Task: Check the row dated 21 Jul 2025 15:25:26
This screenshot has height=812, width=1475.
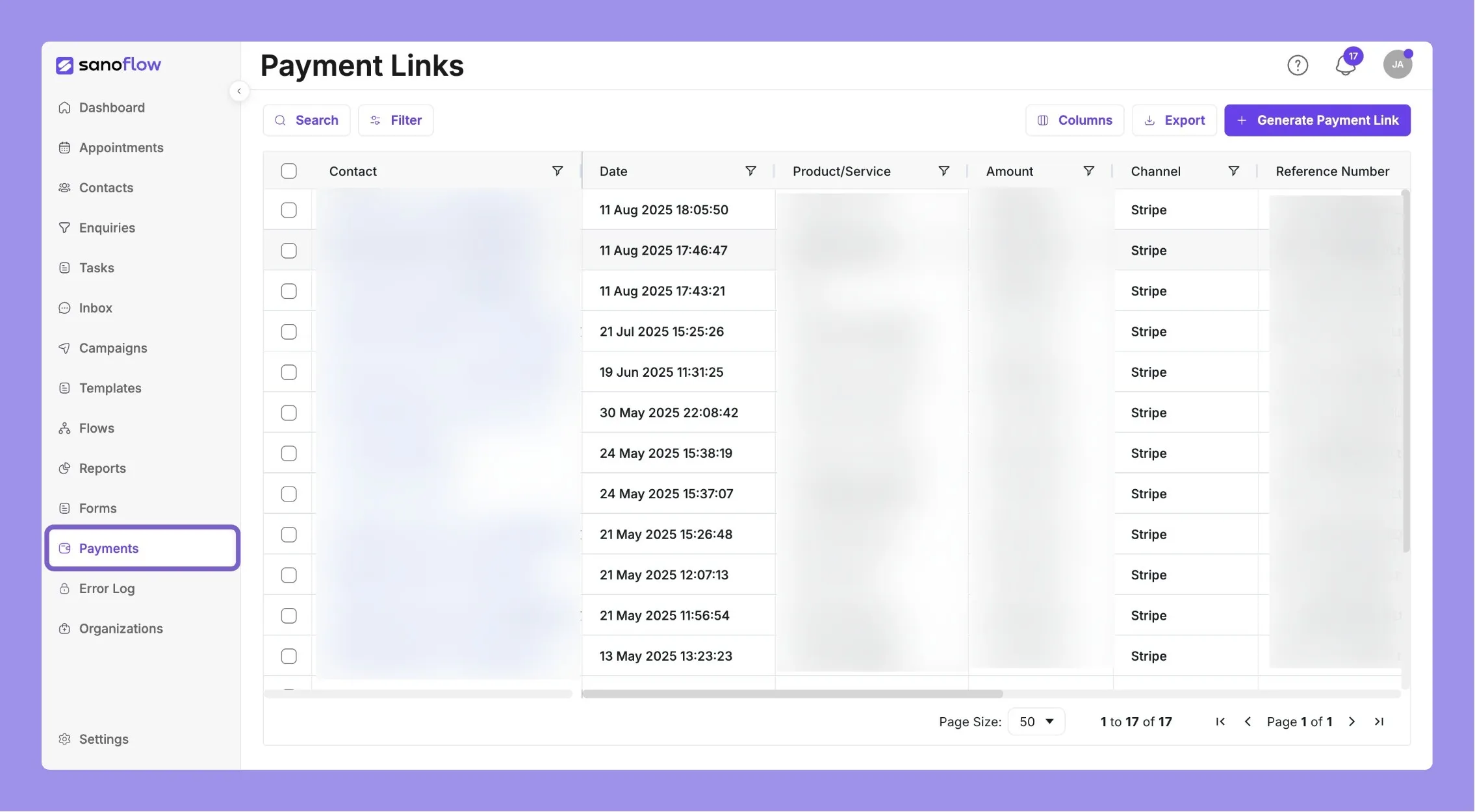Action: [x=289, y=332]
